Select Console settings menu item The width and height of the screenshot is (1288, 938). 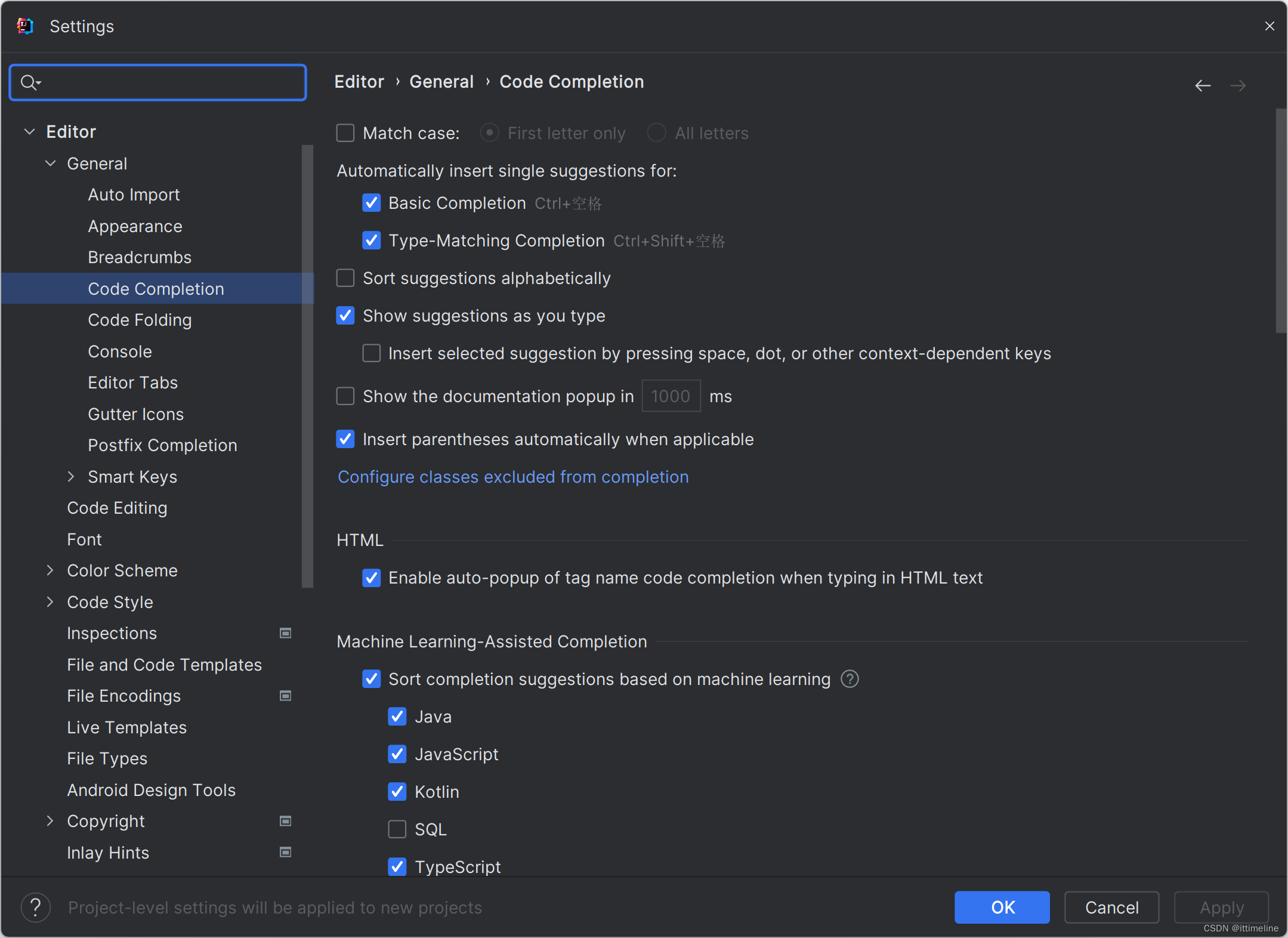(x=119, y=351)
